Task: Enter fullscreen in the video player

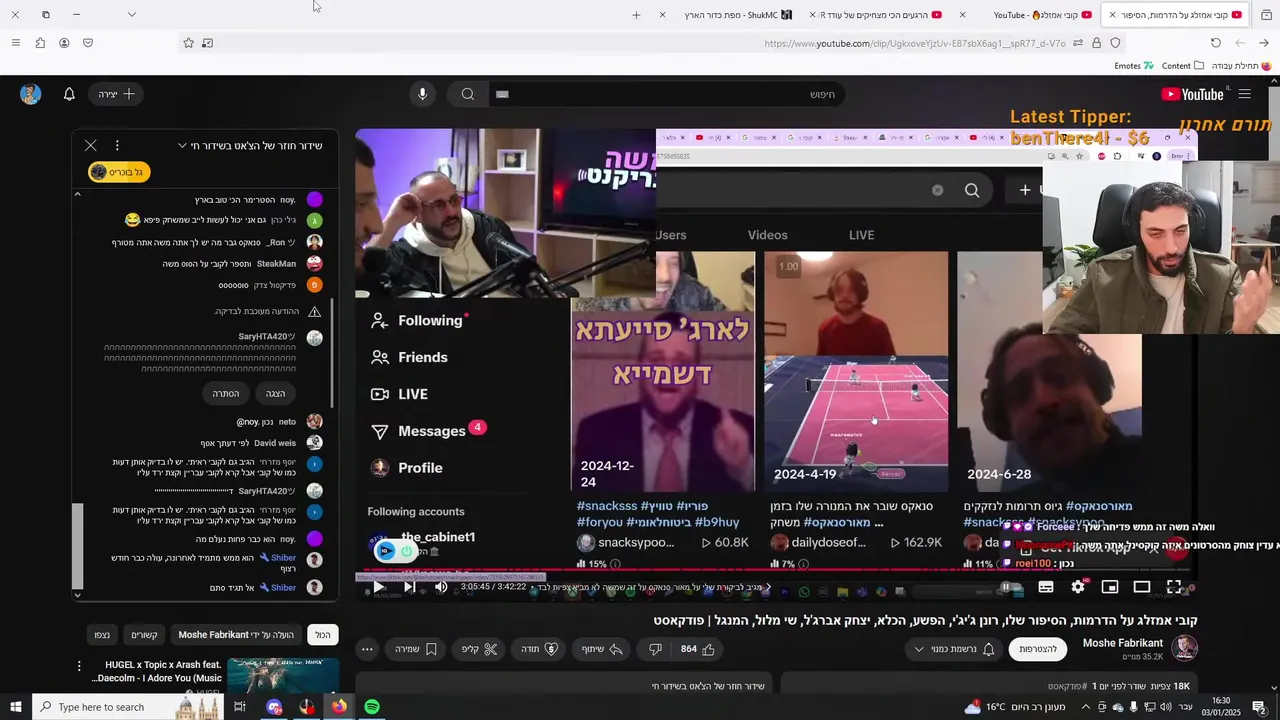Action: [1174, 587]
